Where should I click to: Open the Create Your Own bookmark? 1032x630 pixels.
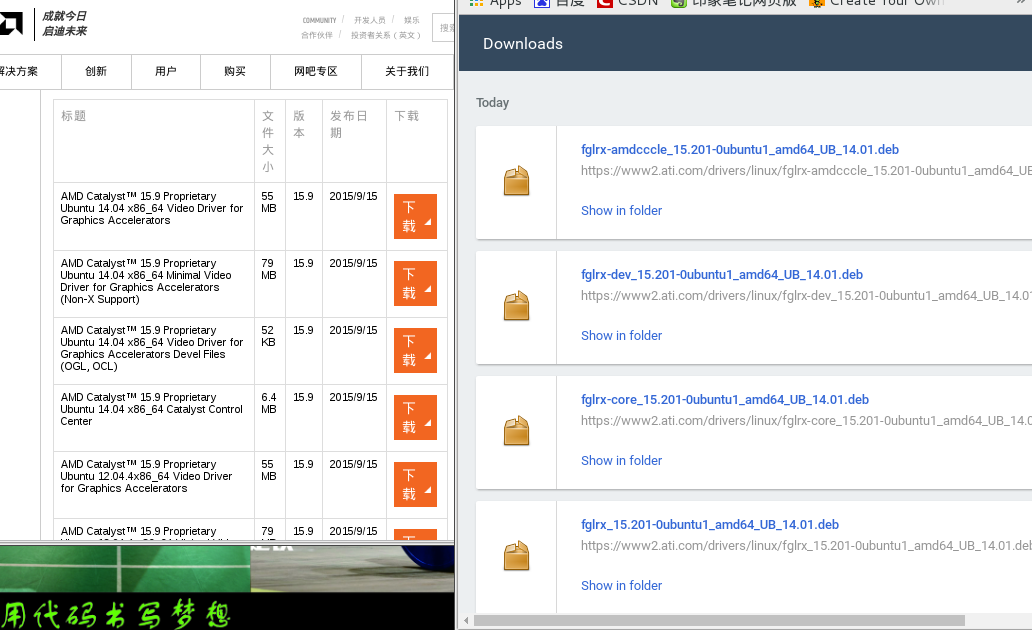tap(877, 3)
